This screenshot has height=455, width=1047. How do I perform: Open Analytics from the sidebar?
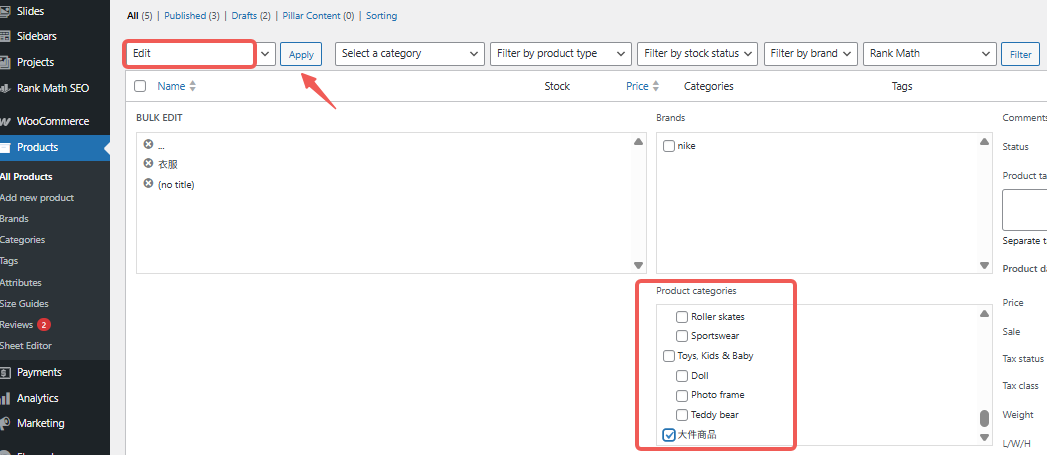click(x=37, y=398)
